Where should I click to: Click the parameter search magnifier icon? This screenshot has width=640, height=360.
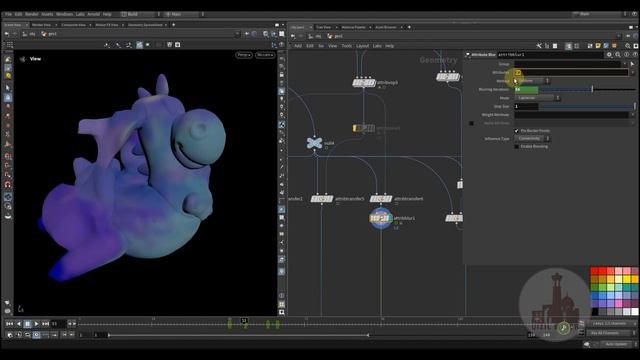coord(618,55)
